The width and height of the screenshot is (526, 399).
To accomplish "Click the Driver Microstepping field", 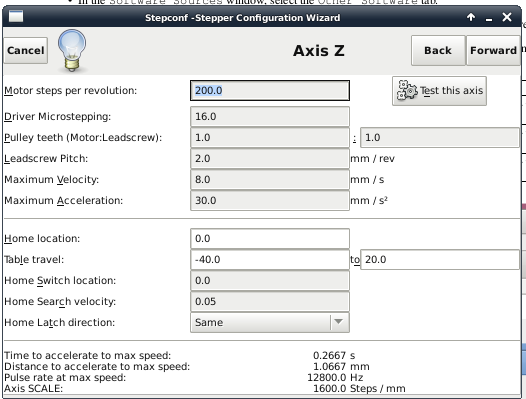I will pyautogui.click(x=270, y=116).
